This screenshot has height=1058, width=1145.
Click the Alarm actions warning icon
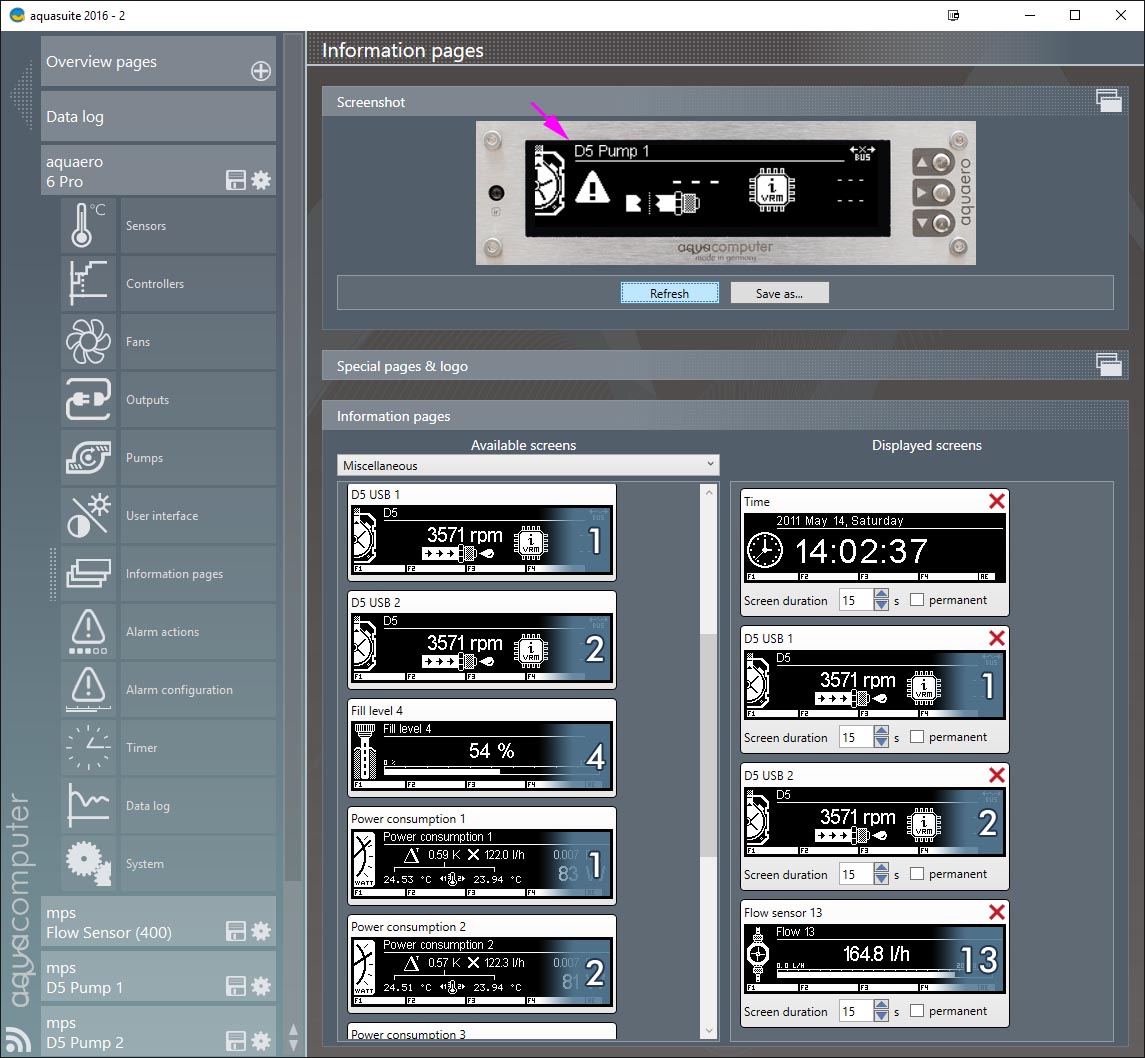pos(89,632)
